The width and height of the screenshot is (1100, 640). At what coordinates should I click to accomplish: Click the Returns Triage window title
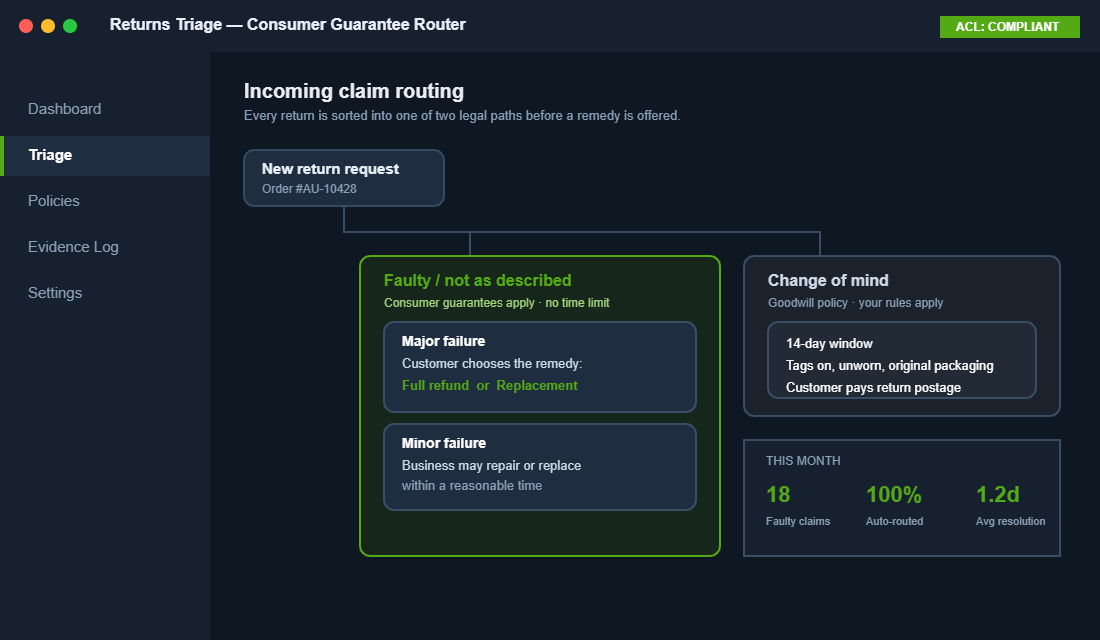coord(288,25)
